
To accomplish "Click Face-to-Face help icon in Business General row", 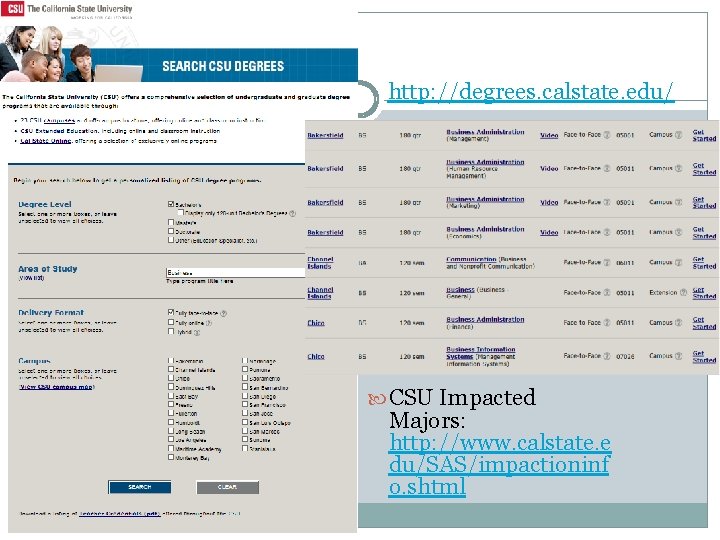I will point(607,292).
